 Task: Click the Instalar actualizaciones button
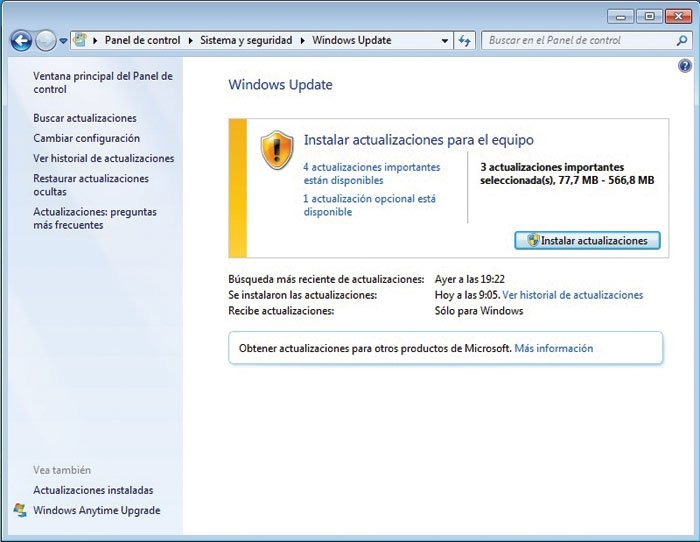[x=587, y=241]
